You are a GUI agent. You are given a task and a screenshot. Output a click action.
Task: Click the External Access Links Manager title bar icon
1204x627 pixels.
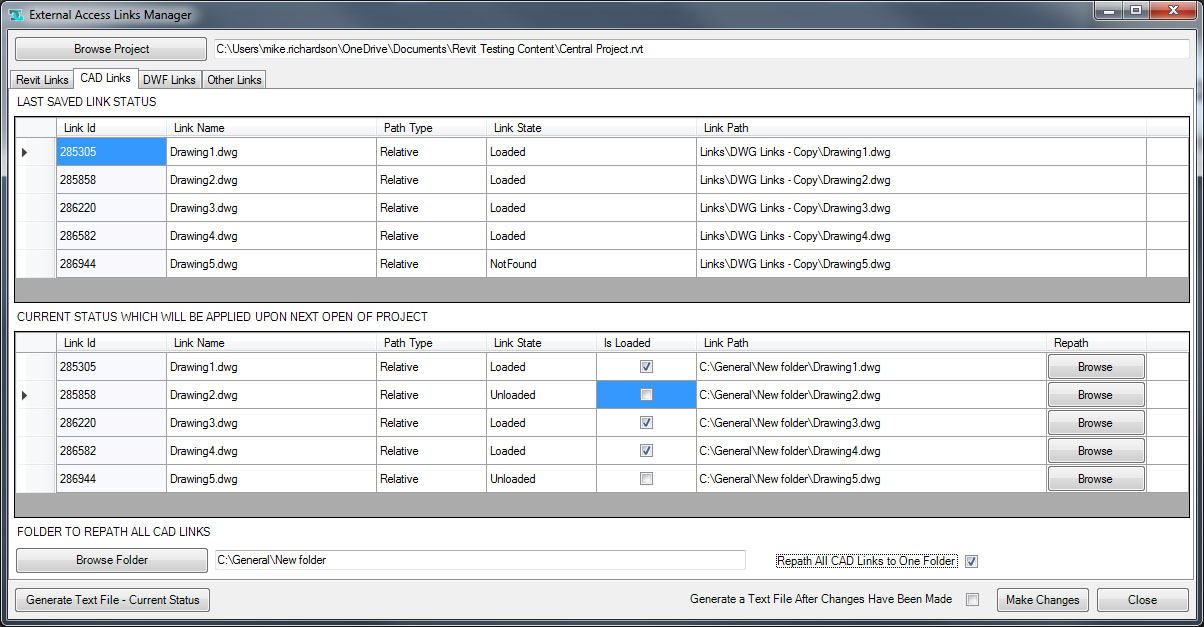[x=14, y=14]
